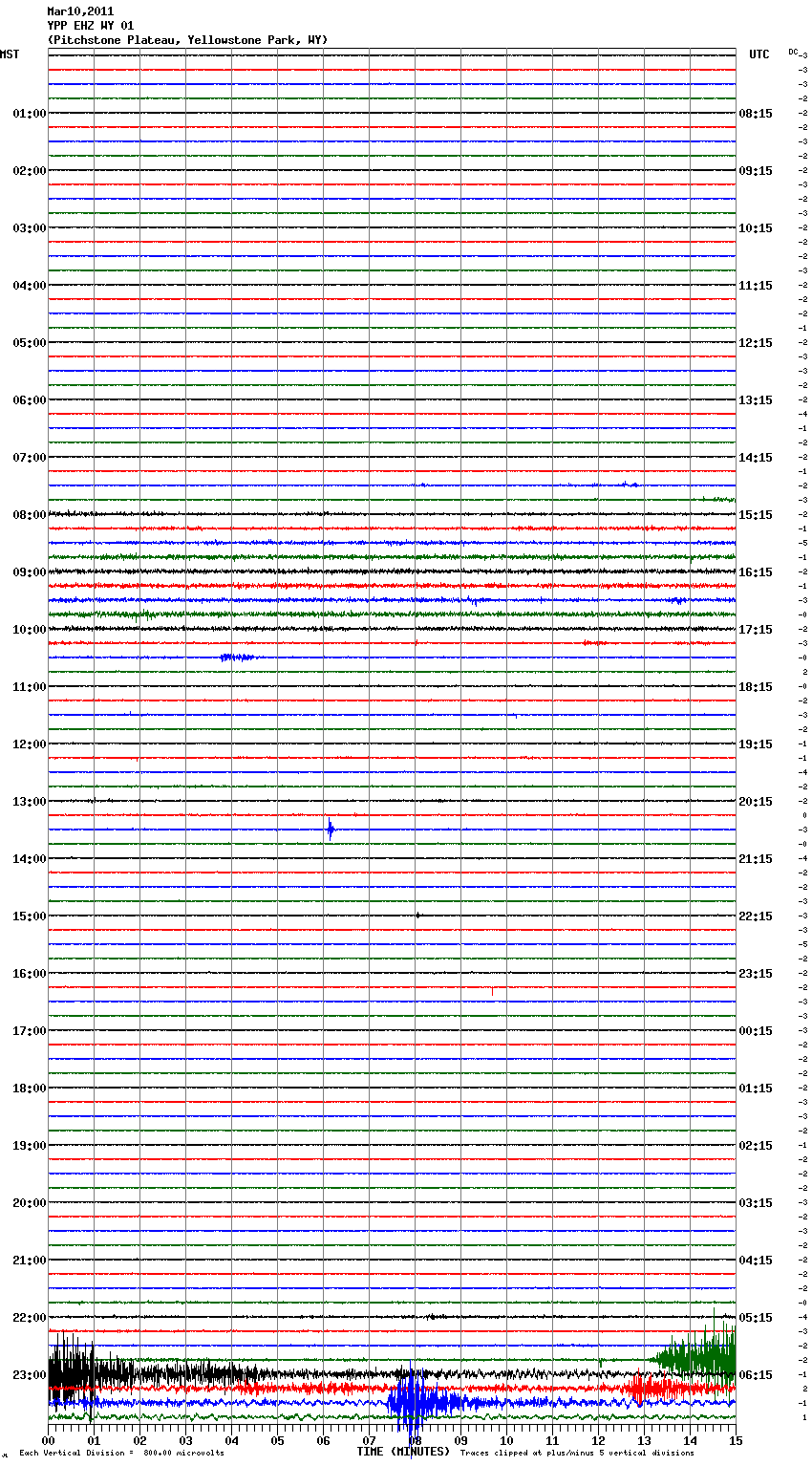Select the 23:00 MST time label
The height and width of the screenshot is (1466, 812).
30,1375
